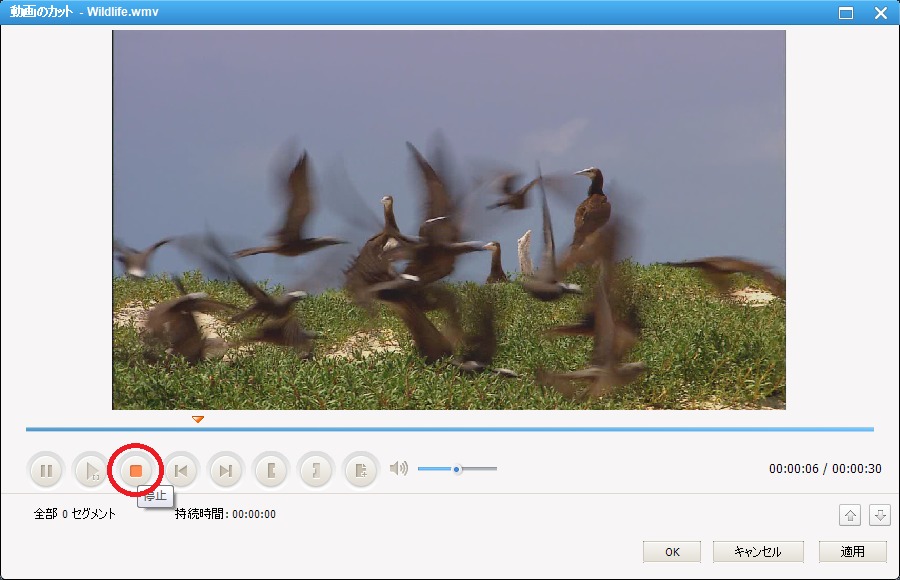
Task: Click the orange playhead marker on the timeline
Action: (x=198, y=419)
